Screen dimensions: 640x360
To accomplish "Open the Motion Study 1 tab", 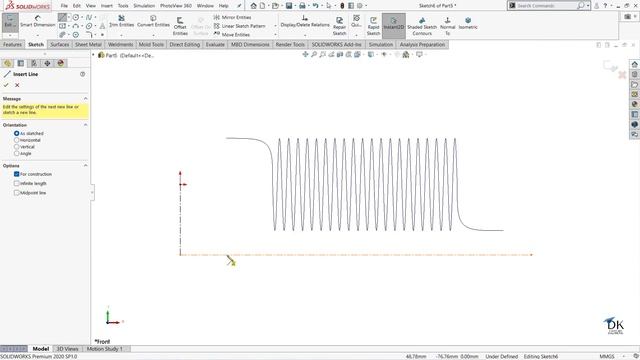I will [105, 349].
